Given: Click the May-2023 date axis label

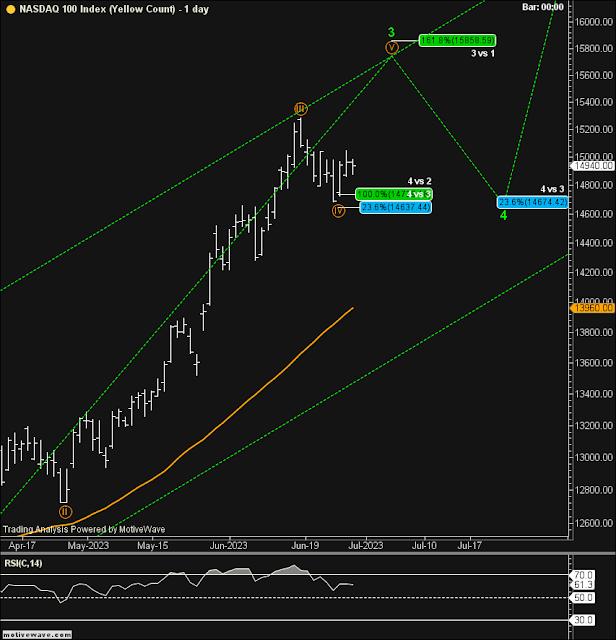Looking at the screenshot, I should (88, 545).
